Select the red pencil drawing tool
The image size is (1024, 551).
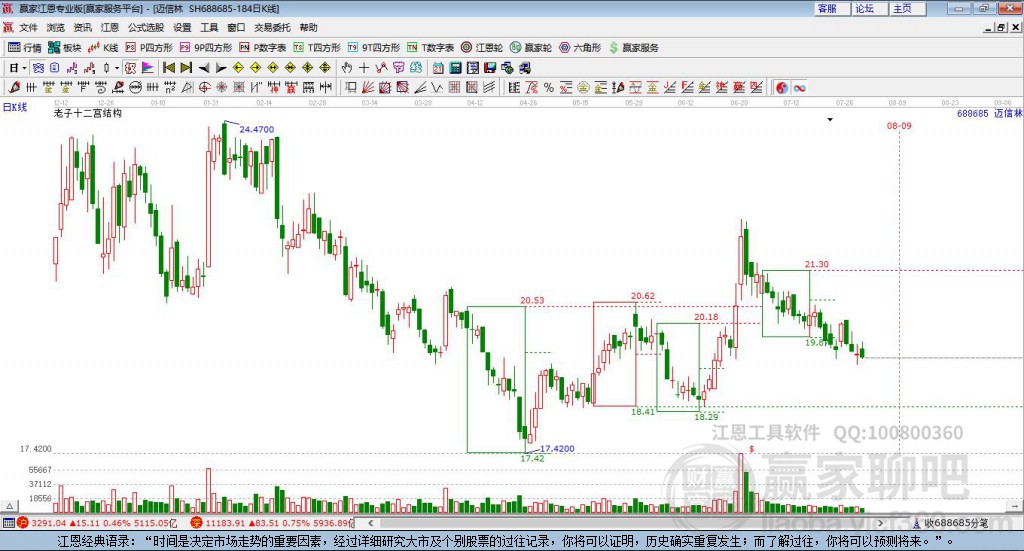(14, 87)
